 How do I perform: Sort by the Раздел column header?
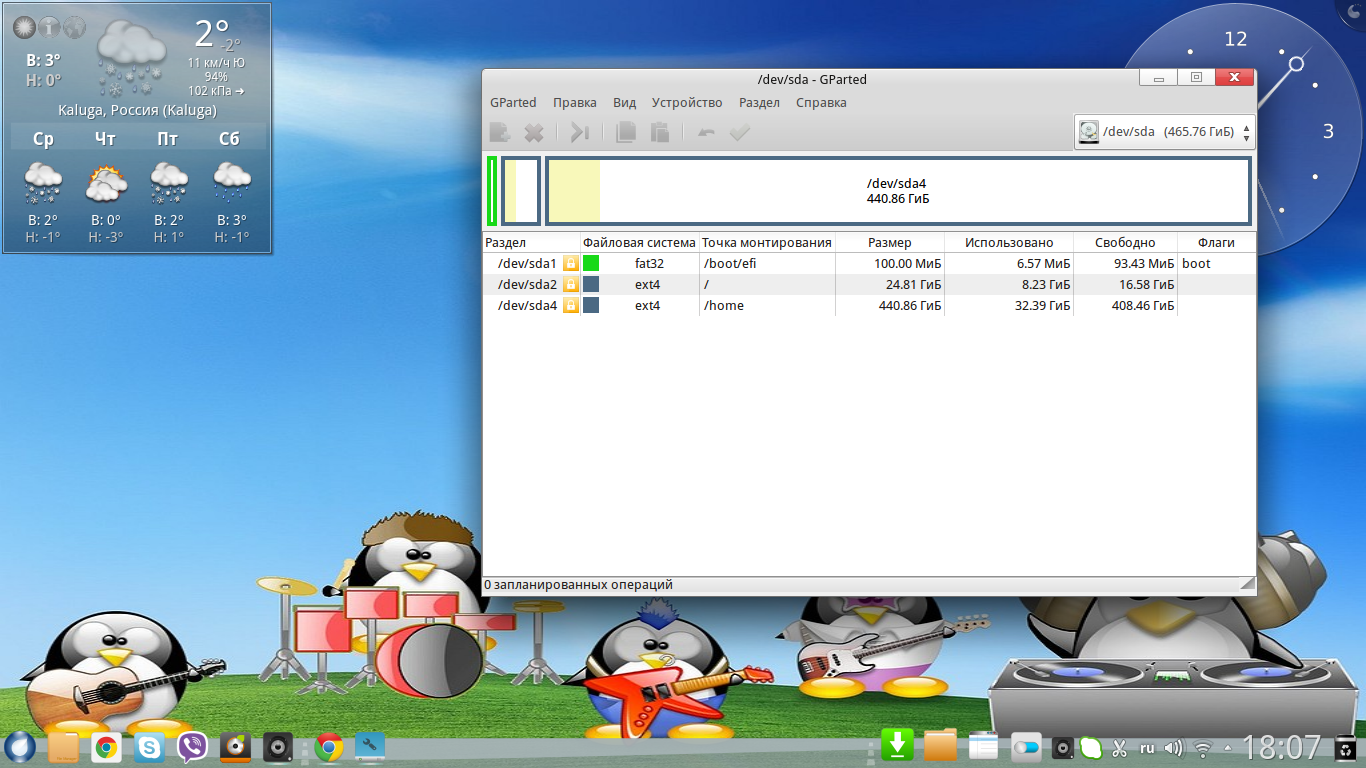[x=531, y=243]
